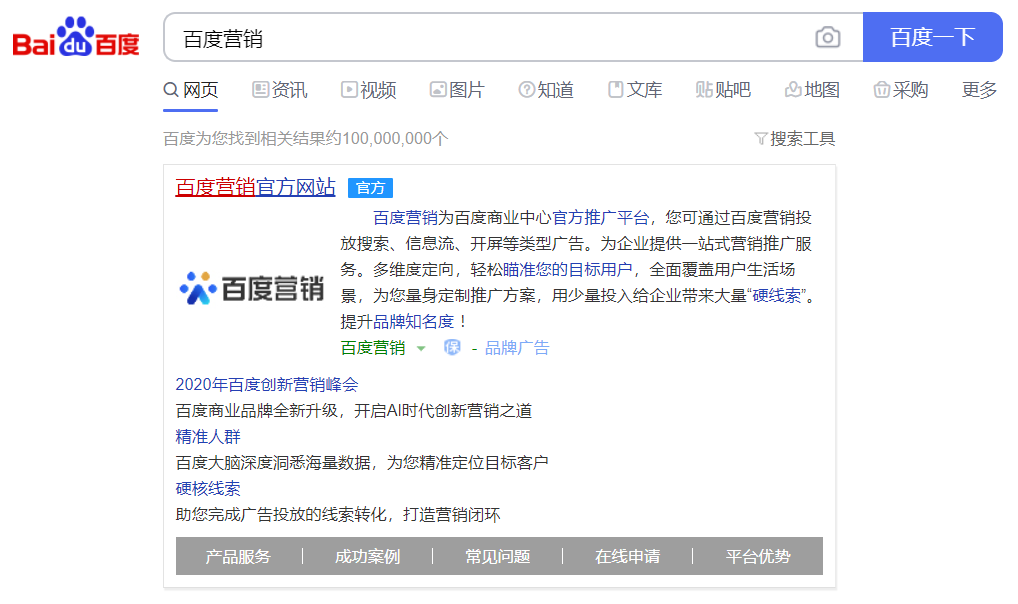Click 瞄准您的目标用户 link text
1018x604 pixels.
click(x=567, y=270)
